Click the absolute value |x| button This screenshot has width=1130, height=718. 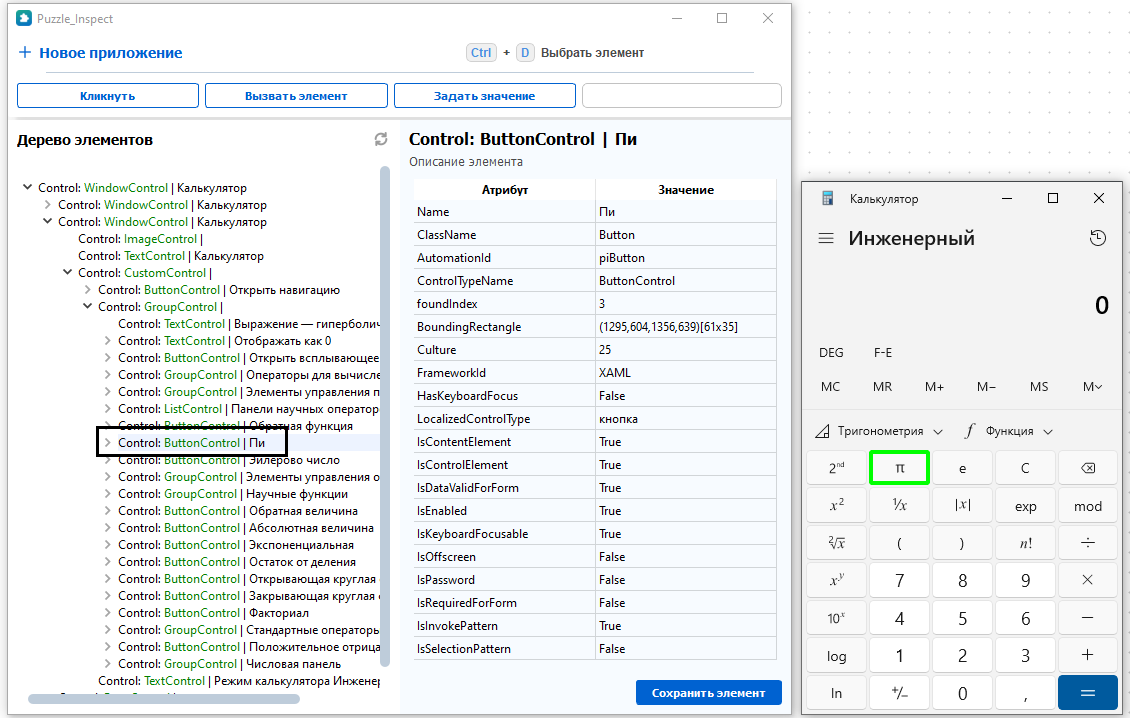click(x=962, y=506)
